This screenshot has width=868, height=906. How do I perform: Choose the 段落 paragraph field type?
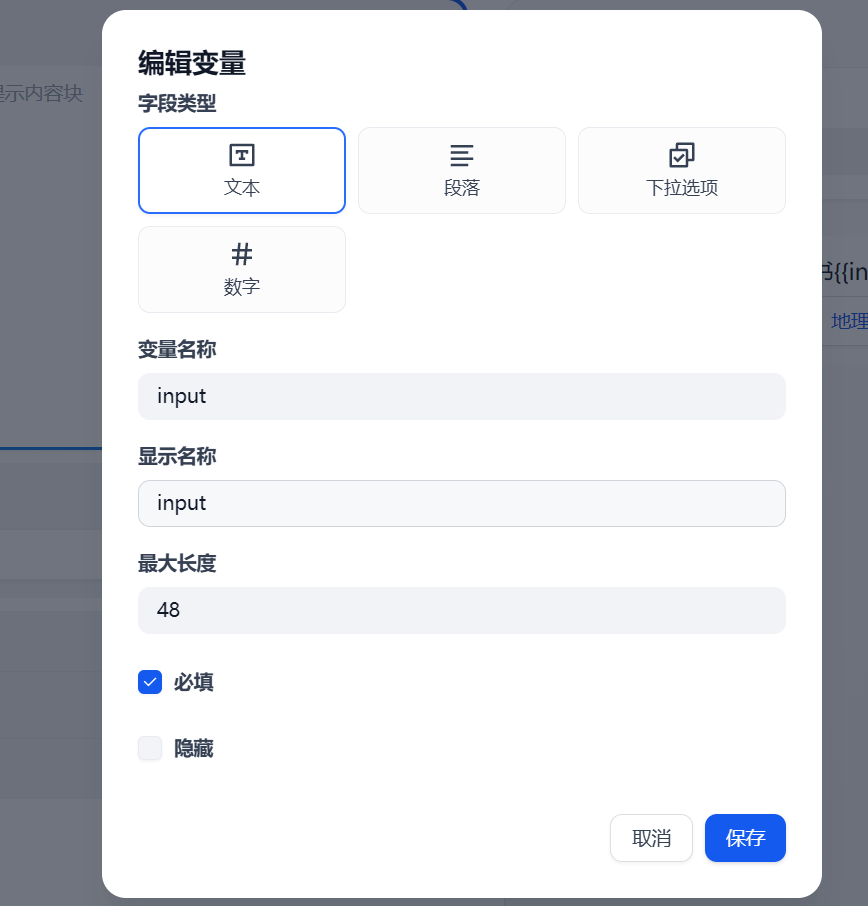(x=462, y=170)
